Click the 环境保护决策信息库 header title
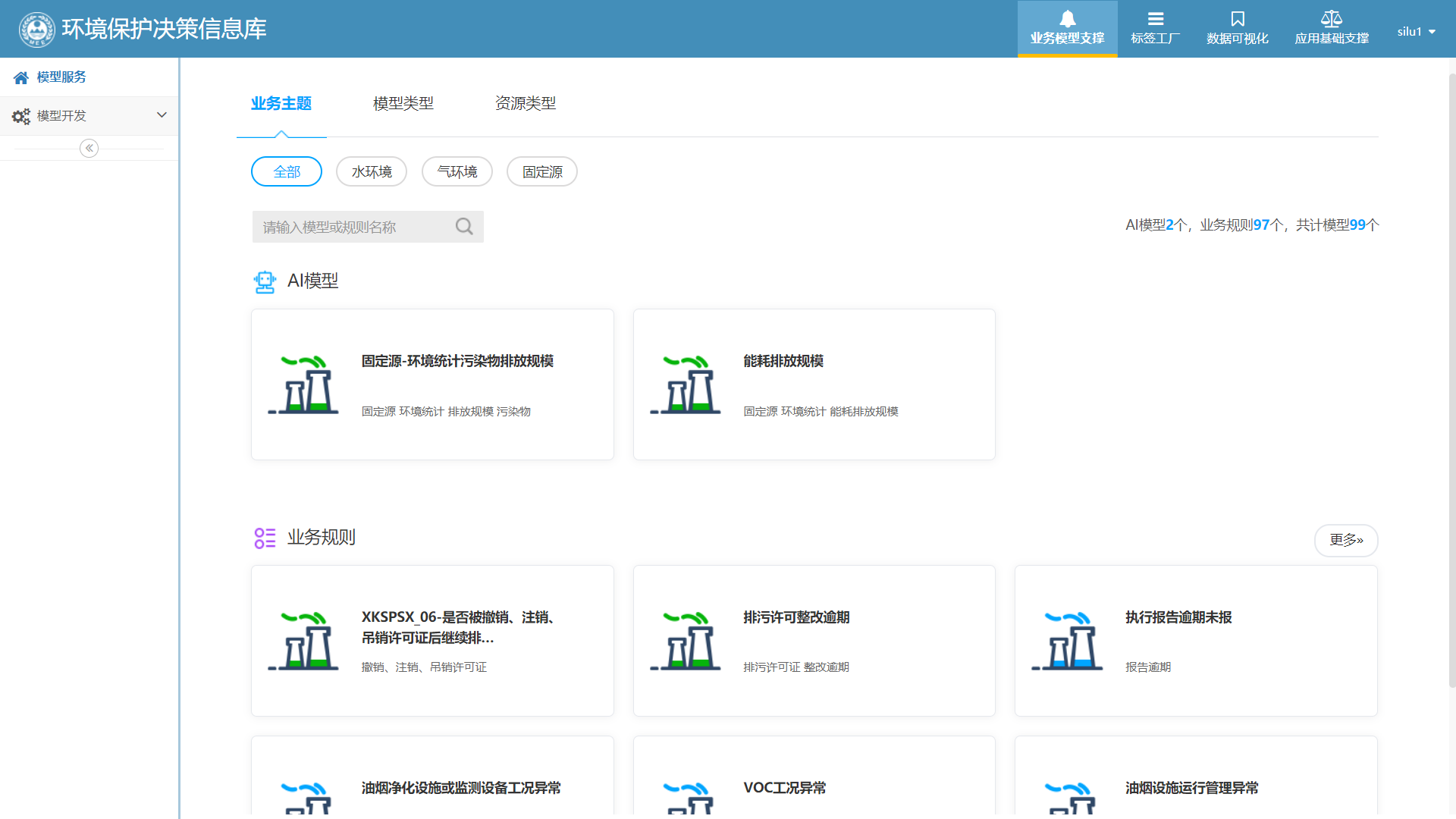 point(164,29)
